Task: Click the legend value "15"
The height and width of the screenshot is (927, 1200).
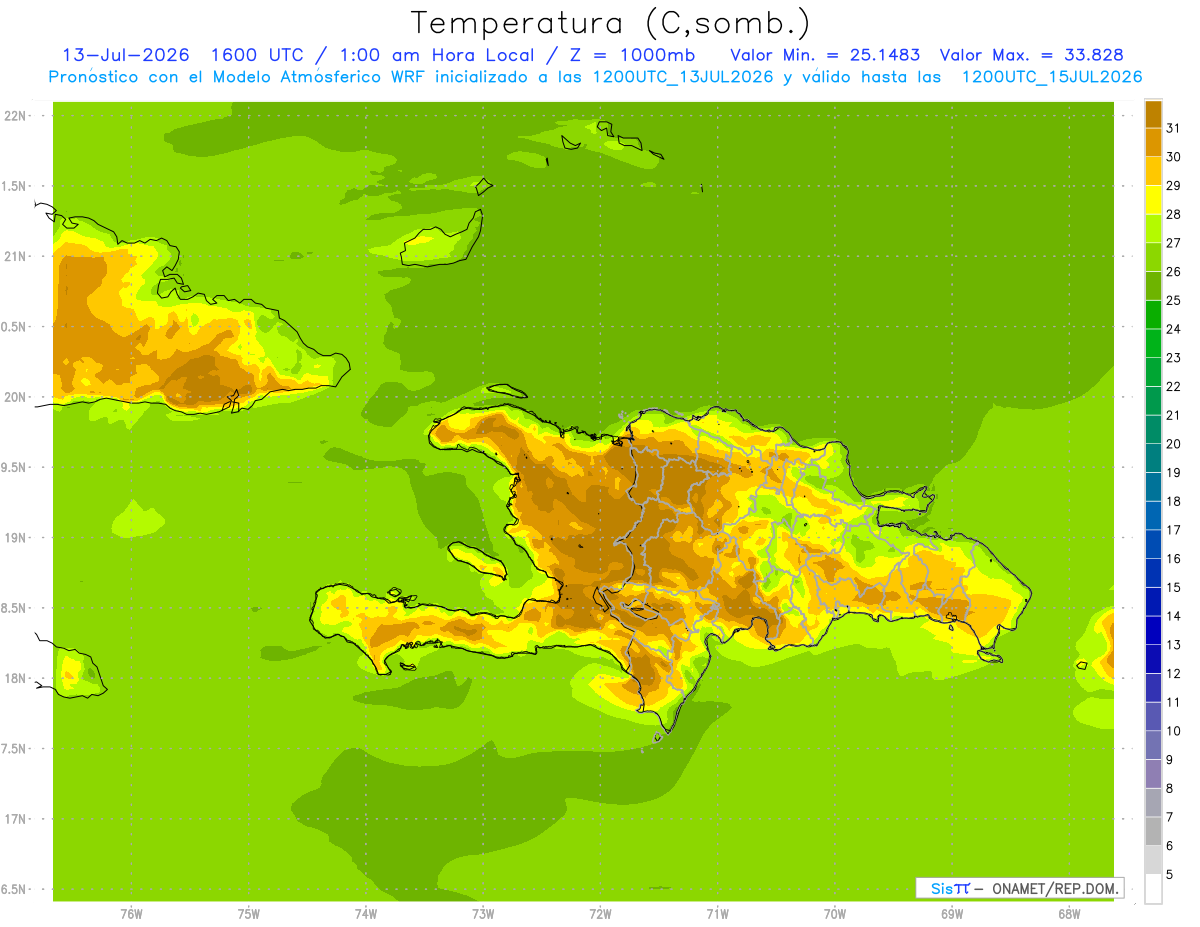Action: tap(1173, 587)
